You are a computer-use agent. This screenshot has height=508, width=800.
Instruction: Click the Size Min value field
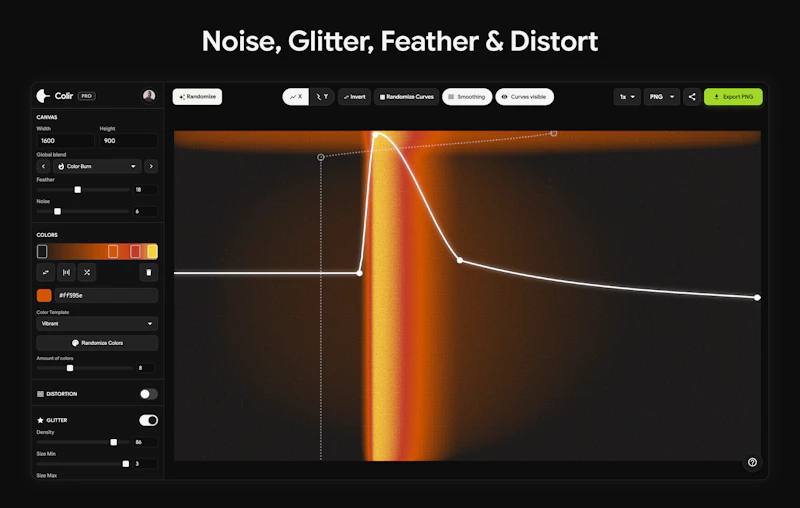(145, 464)
